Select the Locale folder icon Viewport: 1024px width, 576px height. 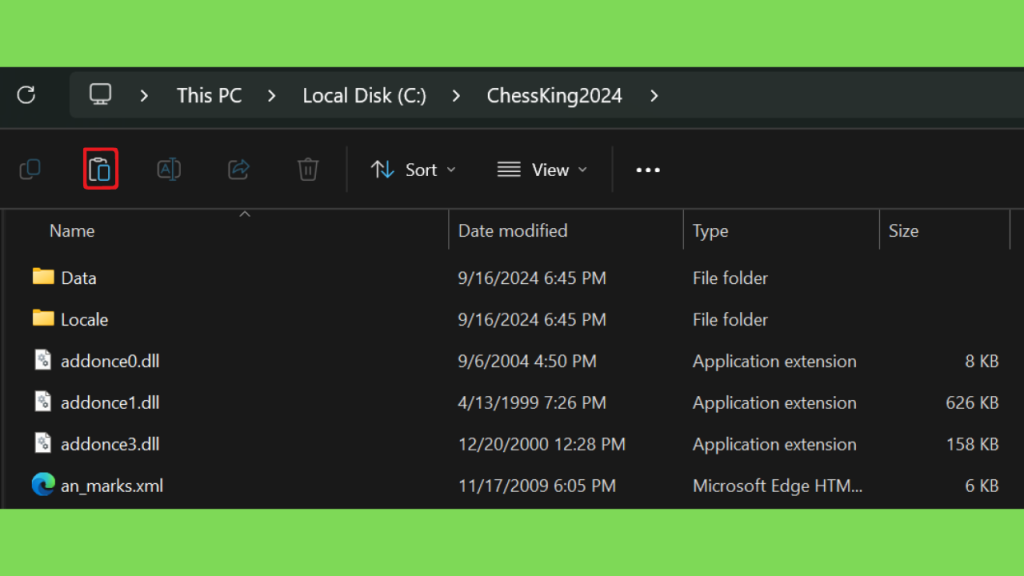click(x=43, y=319)
